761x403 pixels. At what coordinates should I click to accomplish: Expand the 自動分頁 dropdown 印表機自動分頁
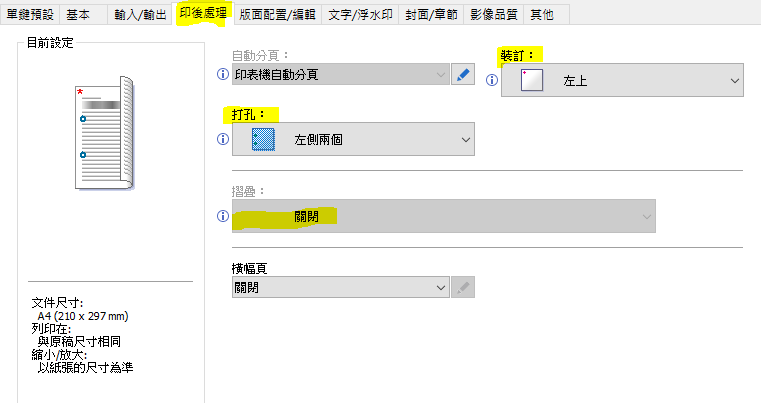[x=341, y=74]
